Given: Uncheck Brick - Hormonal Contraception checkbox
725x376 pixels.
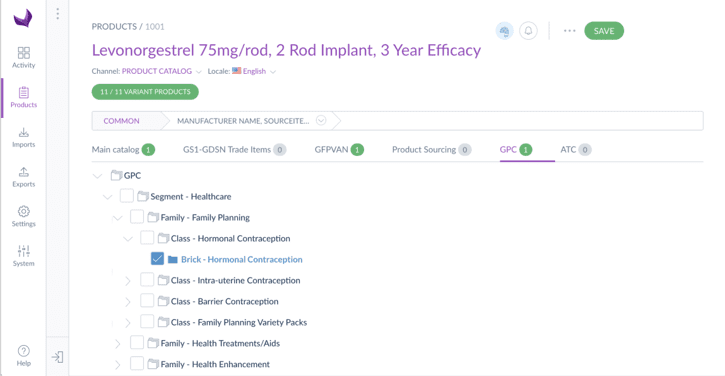Looking at the screenshot, I should [x=157, y=259].
